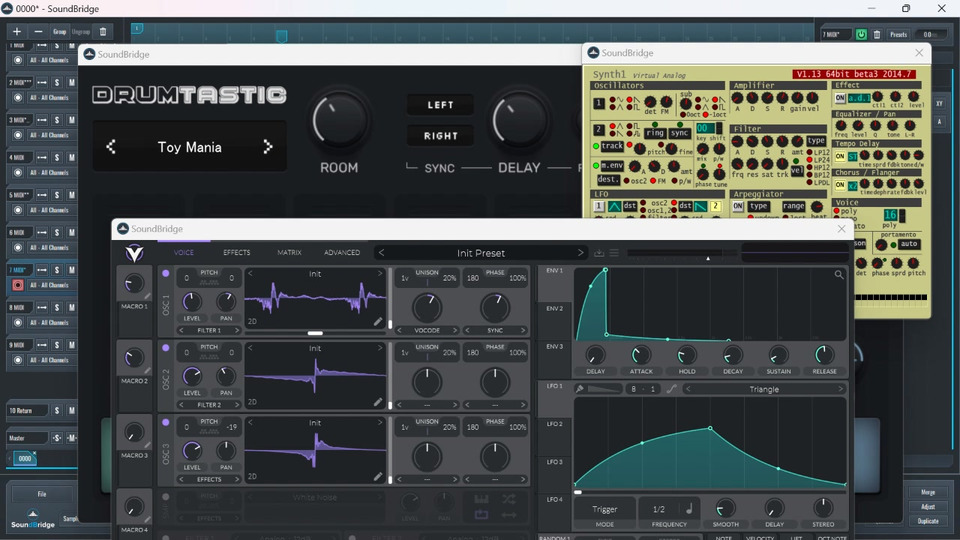The width and height of the screenshot is (960, 540).
Task: Click the track 2 MIDI routing arrow icon
Action: coord(42,82)
